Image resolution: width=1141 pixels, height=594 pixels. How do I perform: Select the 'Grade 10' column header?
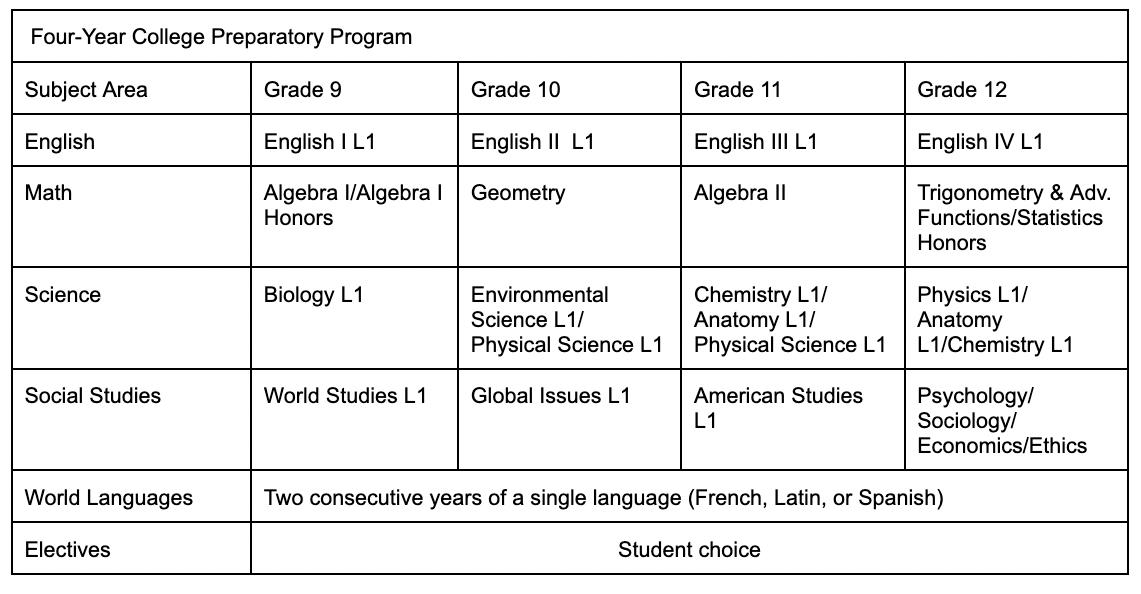click(516, 90)
